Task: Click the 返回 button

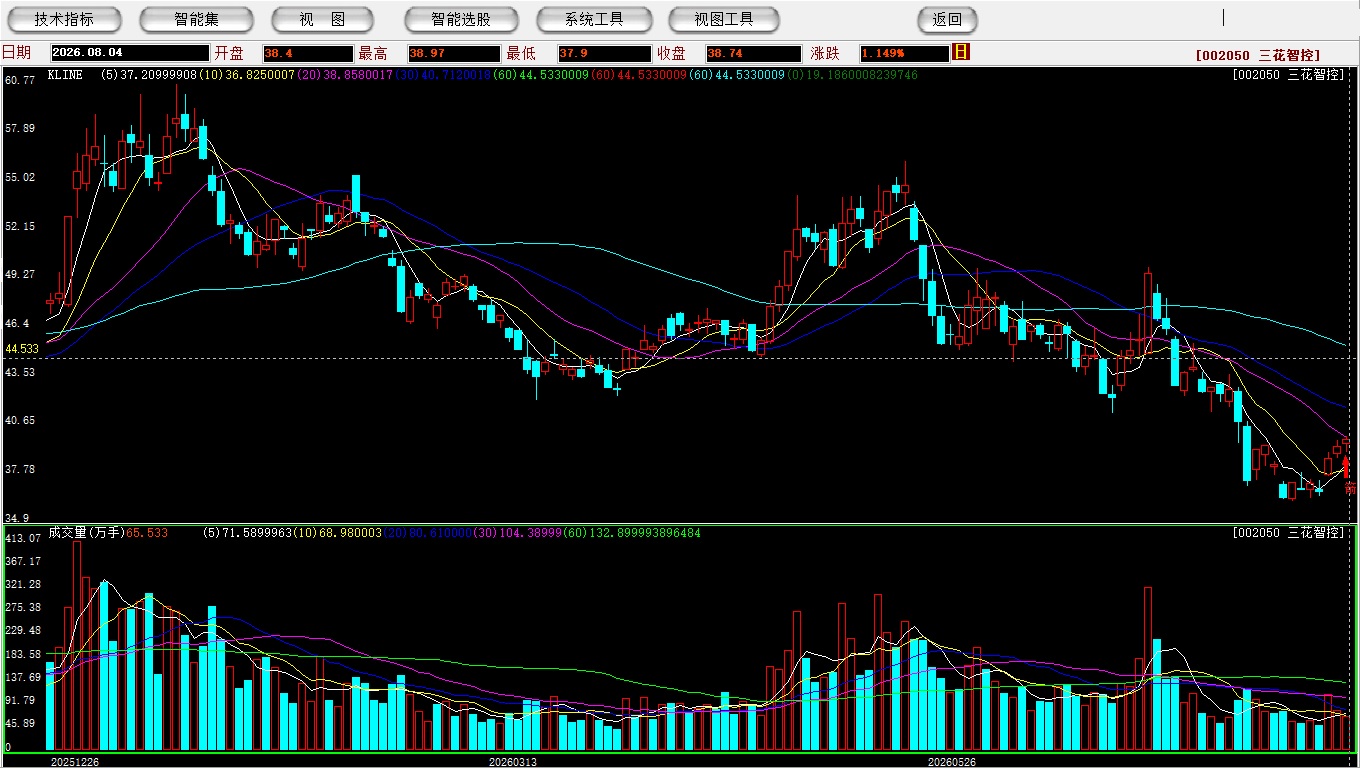Action: point(947,19)
